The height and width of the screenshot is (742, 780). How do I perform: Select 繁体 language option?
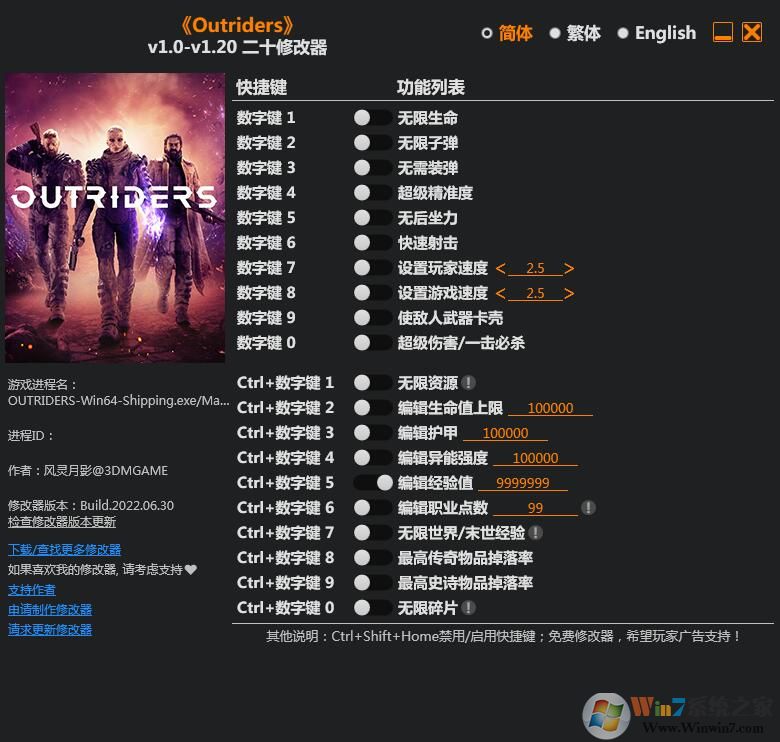(x=555, y=33)
